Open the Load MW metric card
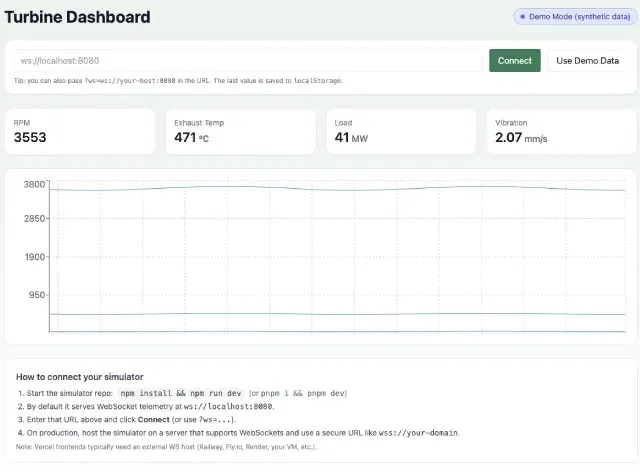The width and height of the screenshot is (640, 475). (x=400, y=131)
